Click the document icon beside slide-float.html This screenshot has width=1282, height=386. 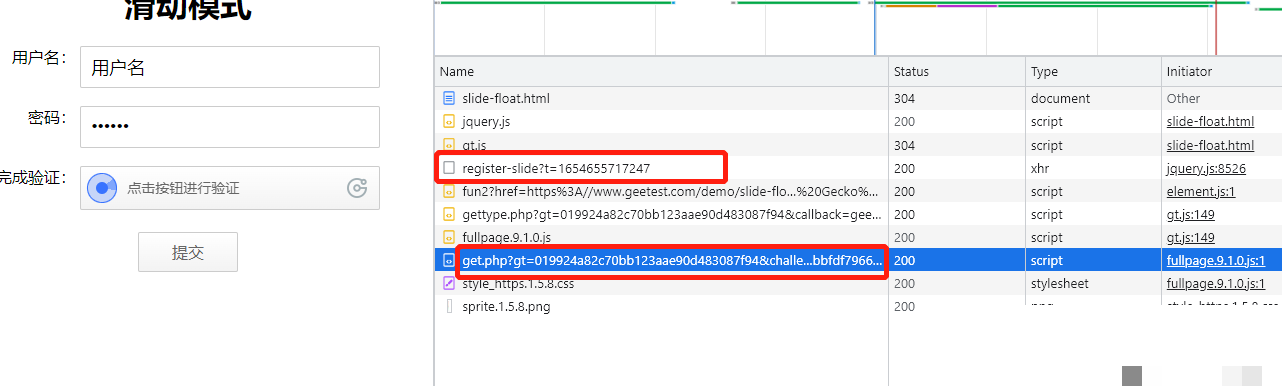[x=449, y=99]
